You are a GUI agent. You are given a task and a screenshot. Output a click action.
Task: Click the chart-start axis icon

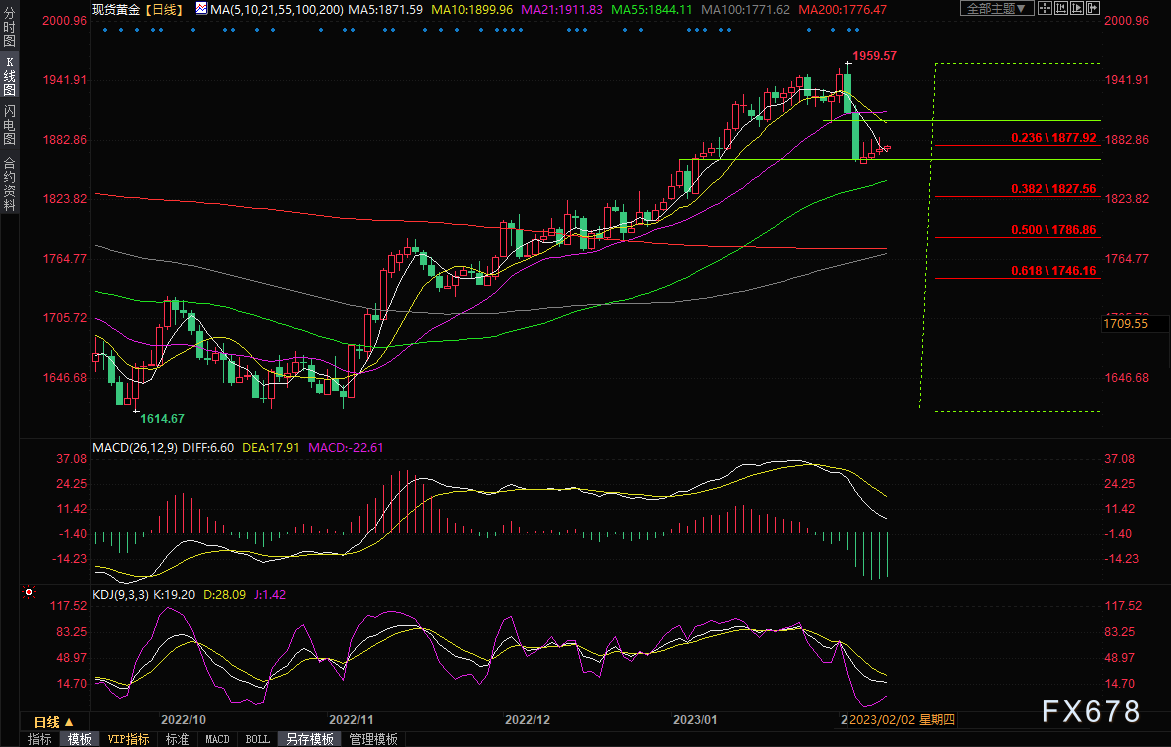tap(1061, 9)
